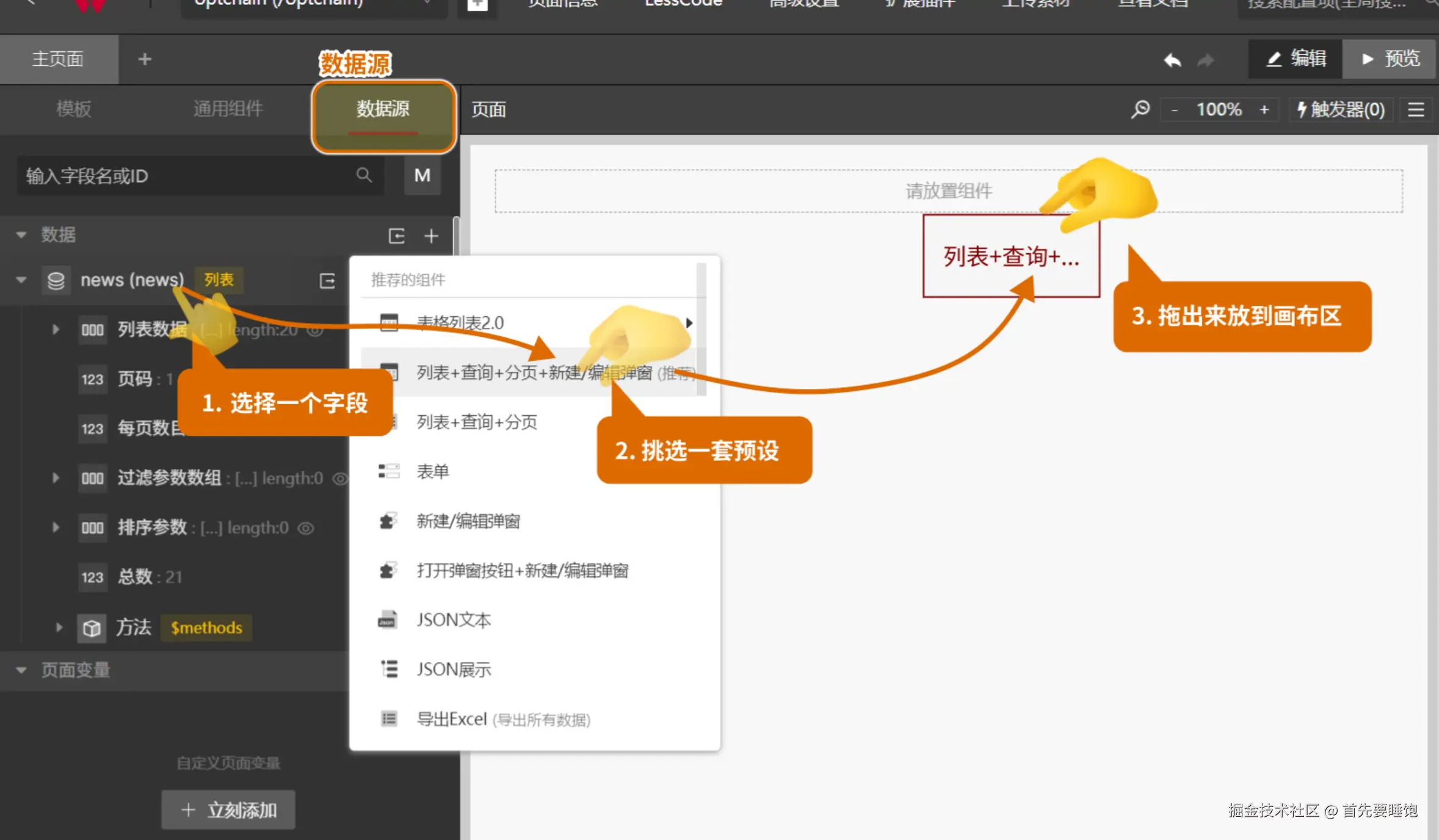Click the export icon beside news datasource
This screenshot has height=840, width=1439.
click(327, 281)
